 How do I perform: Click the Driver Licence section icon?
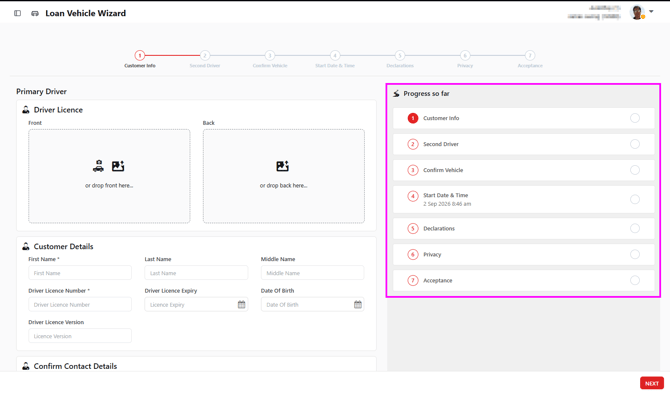coord(26,110)
